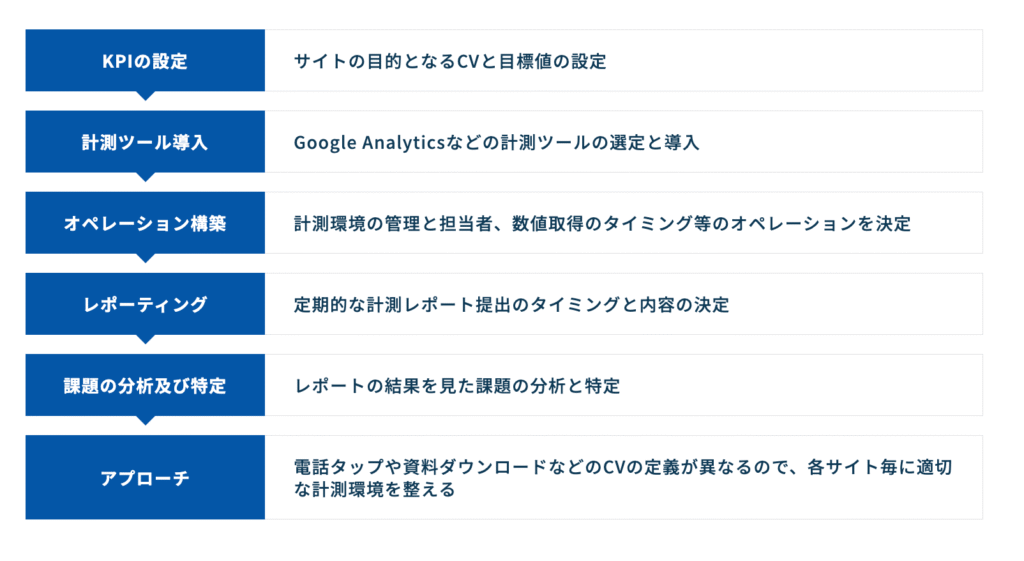Viewport: 1024px width, 561px height.
Task: Choose the "アプローチ" blue label
Action: [145, 477]
